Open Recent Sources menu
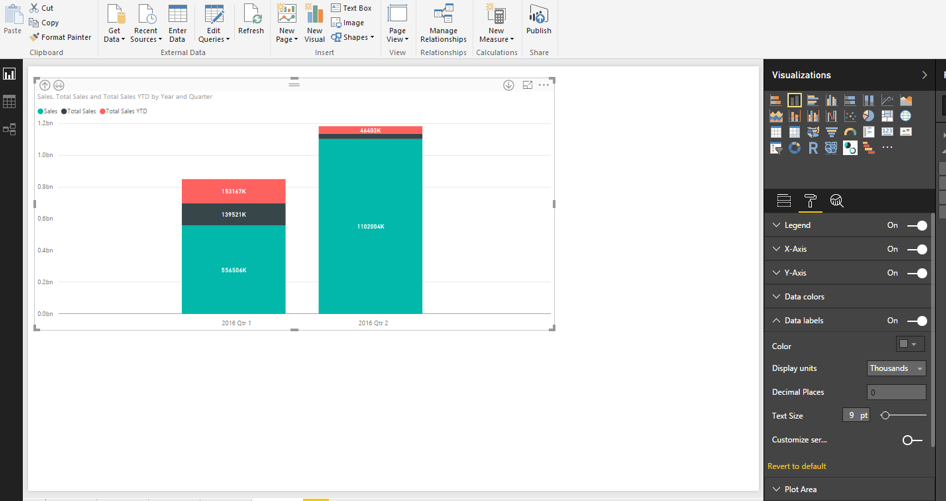 point(146,23)
